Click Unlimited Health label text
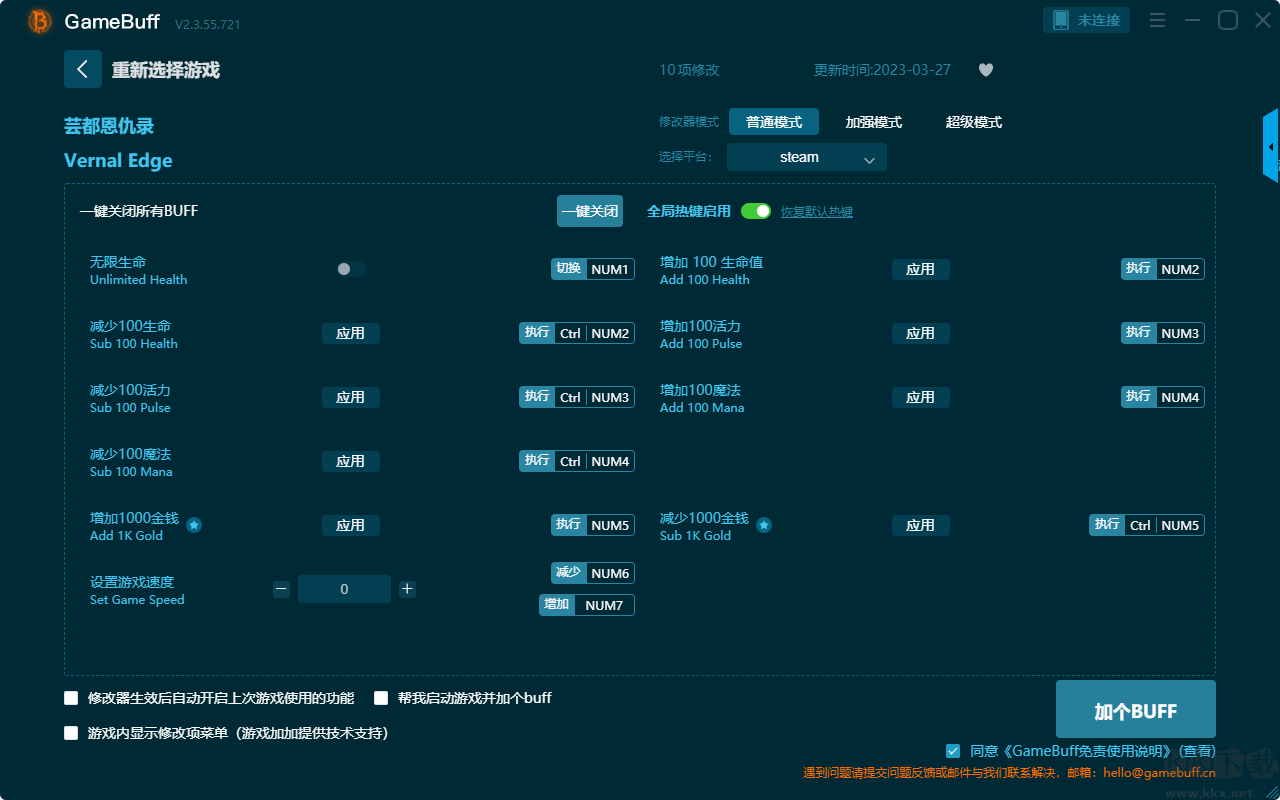This screenshot has width=1280, height=800. (x=138, y=280)
